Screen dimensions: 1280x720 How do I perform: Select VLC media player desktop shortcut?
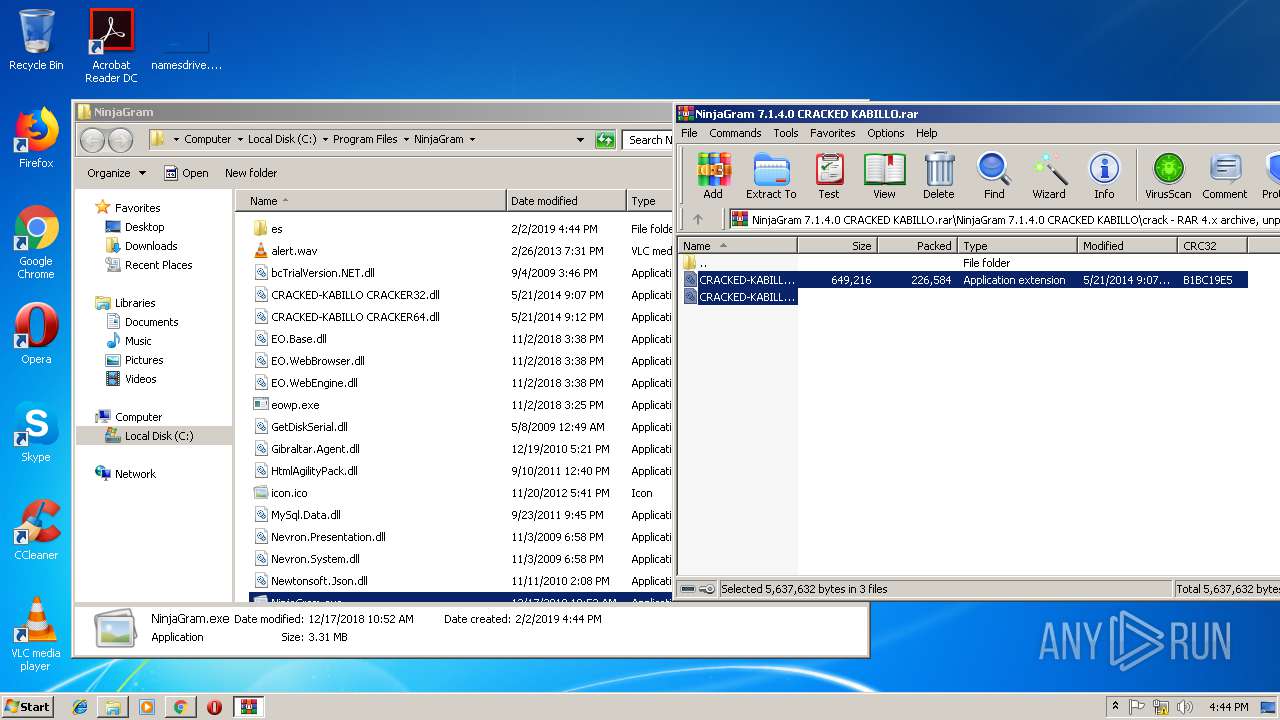(x=36, y=634)
